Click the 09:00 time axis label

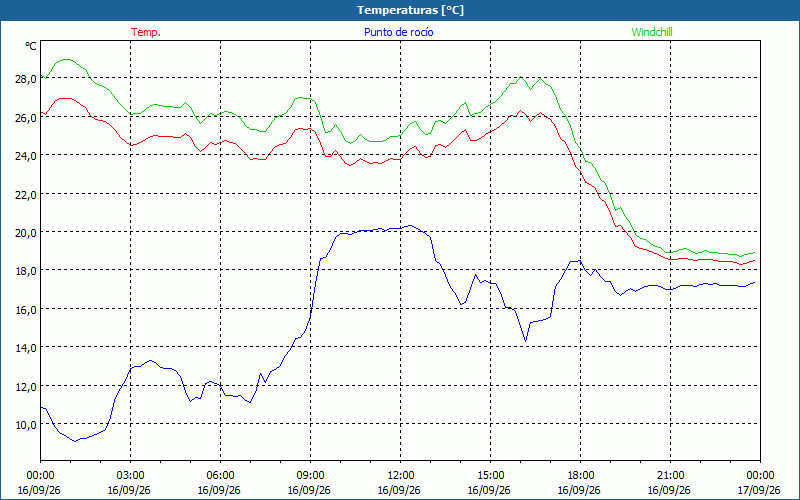310,476
